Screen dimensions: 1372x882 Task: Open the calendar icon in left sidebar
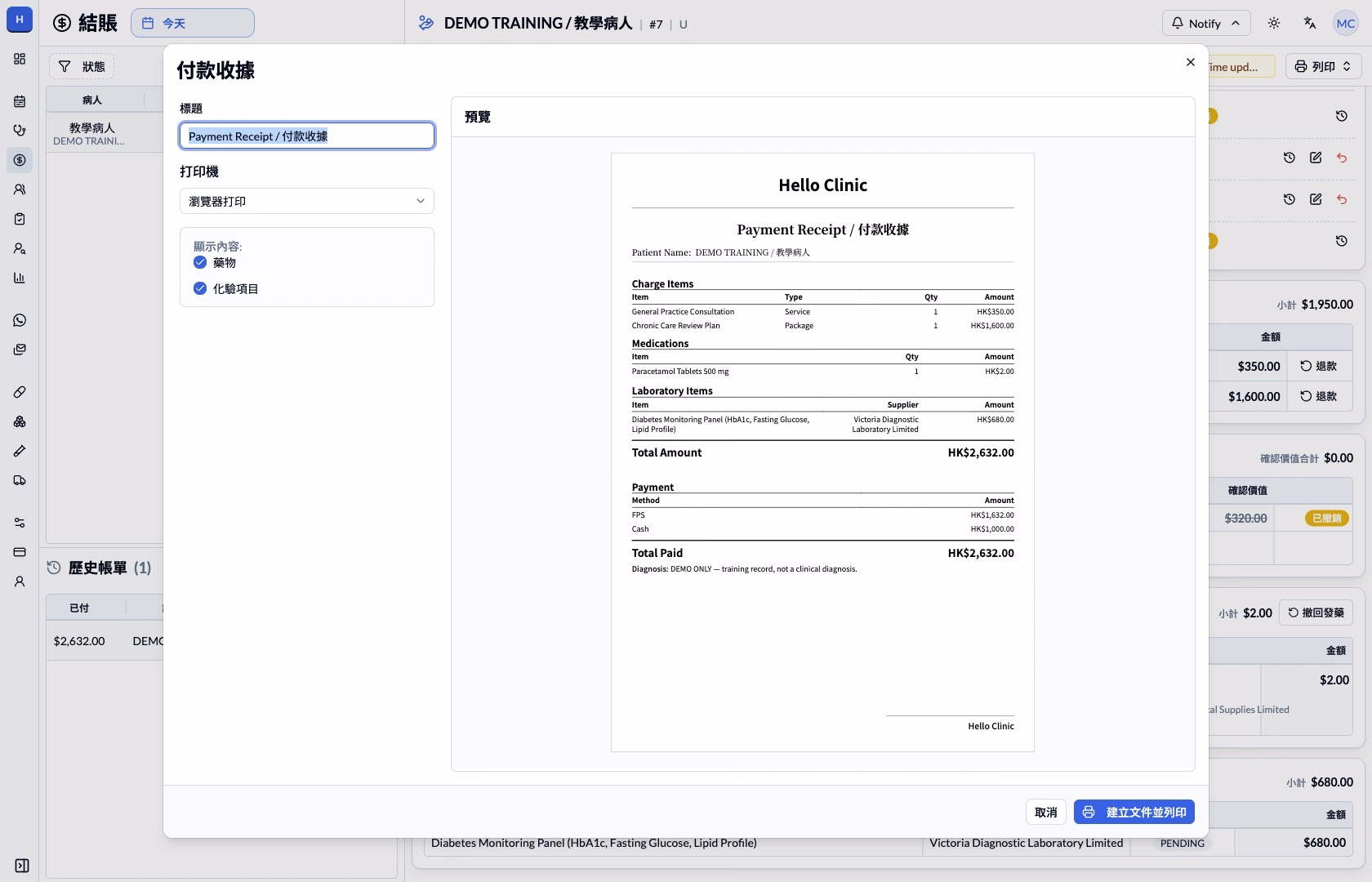[20, 101]
